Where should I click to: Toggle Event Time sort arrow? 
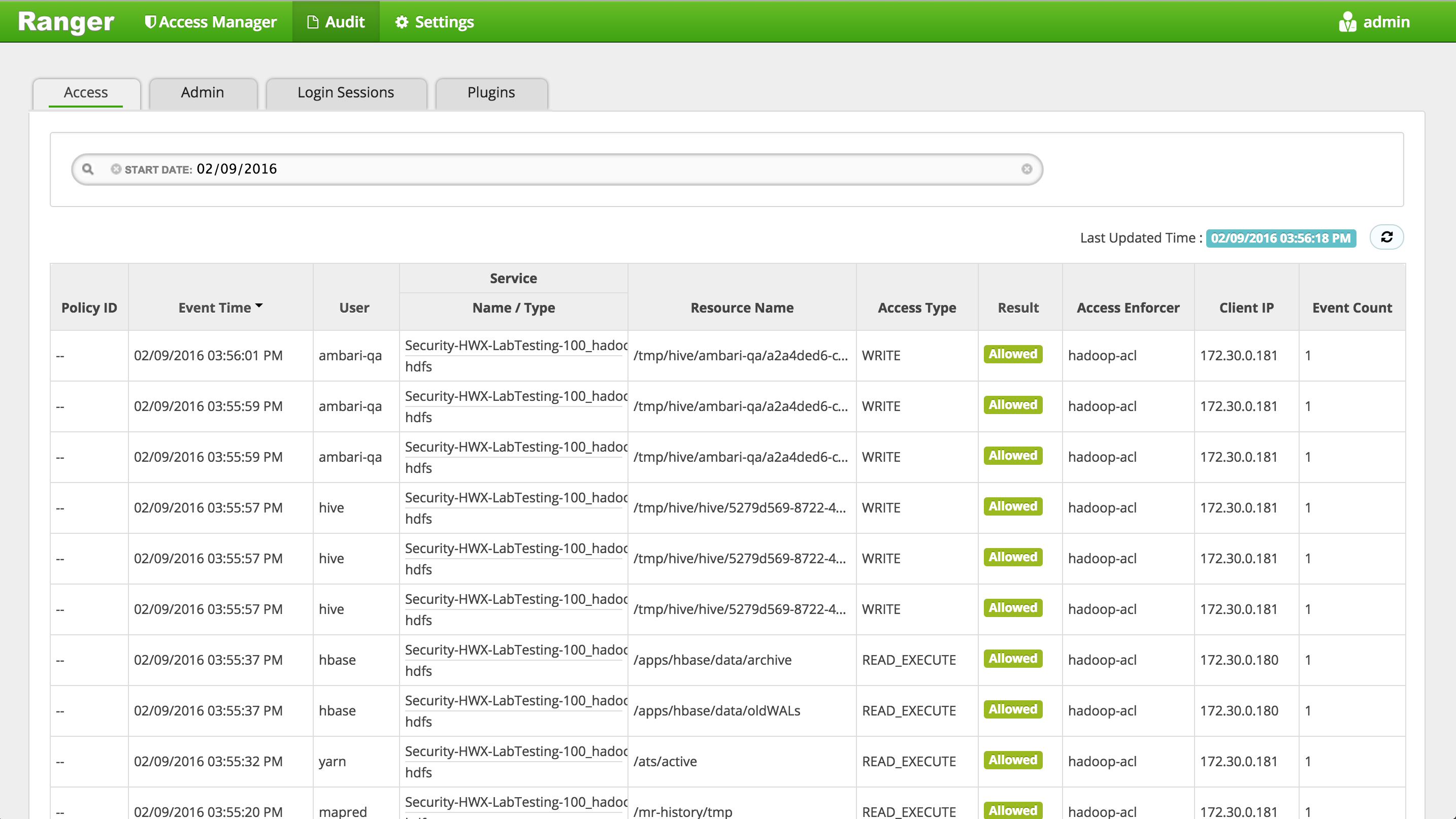click(259, 306)
